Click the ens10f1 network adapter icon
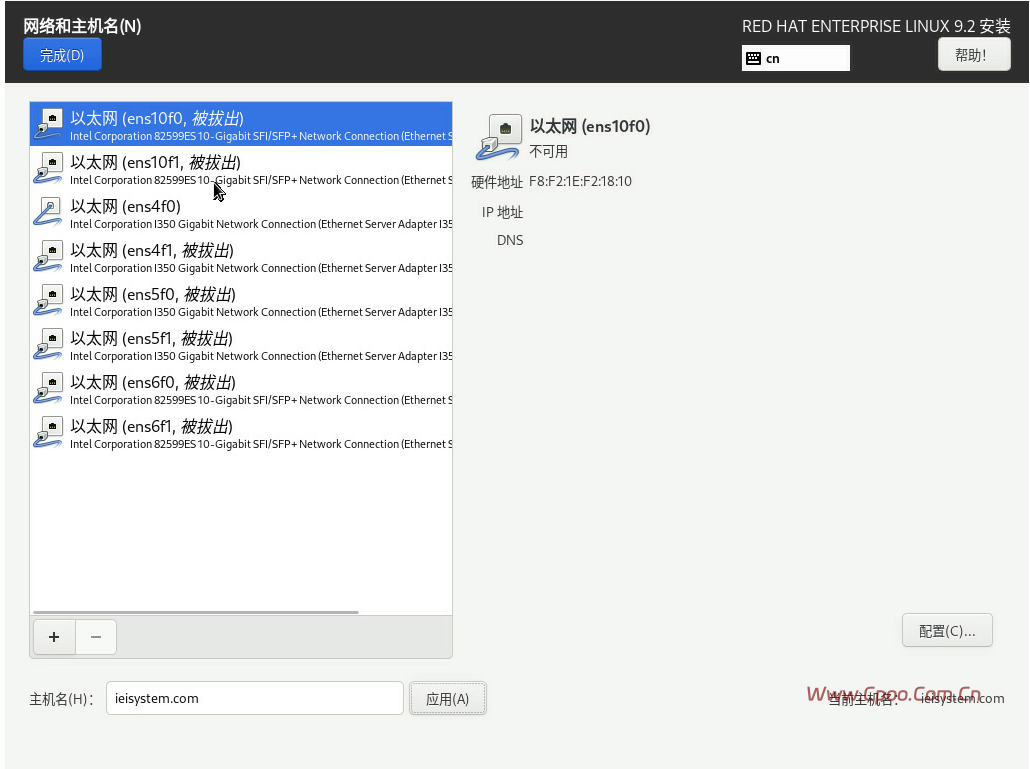Viewport: 1030px width, 769px height. pos(48,168)
